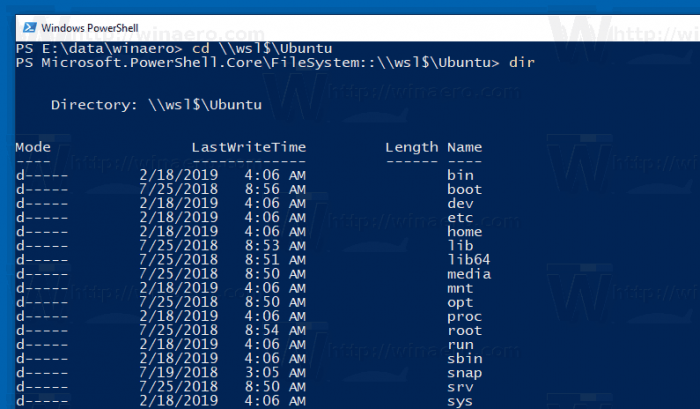This screenshot has height=409, width=700.
Task: Click the mnt directory entry
Action: [460, 288]
